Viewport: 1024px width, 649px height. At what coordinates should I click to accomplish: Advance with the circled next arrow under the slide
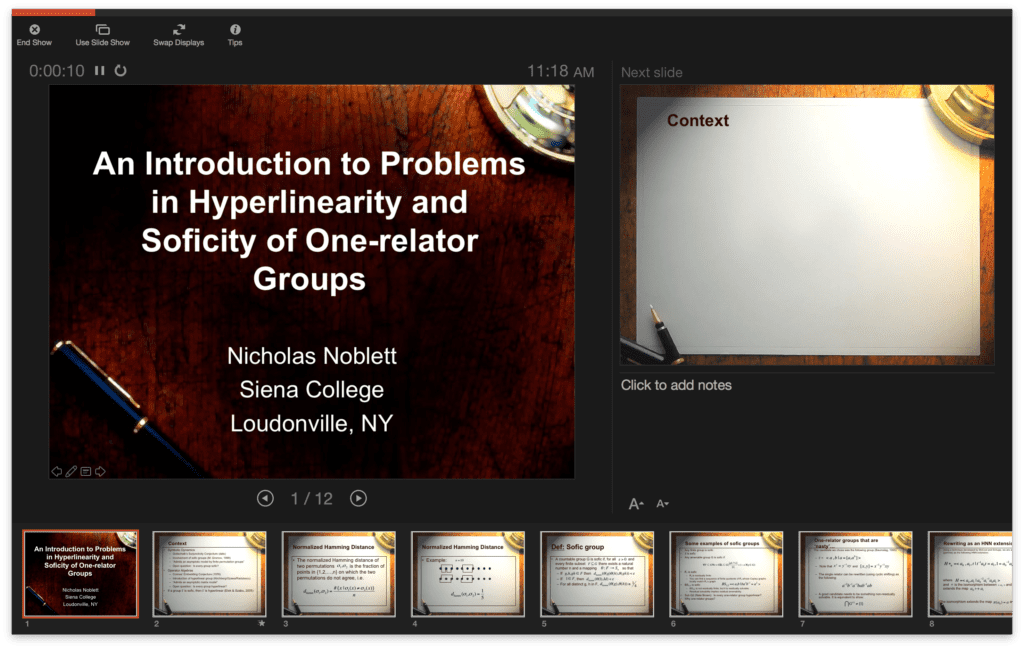358,498
